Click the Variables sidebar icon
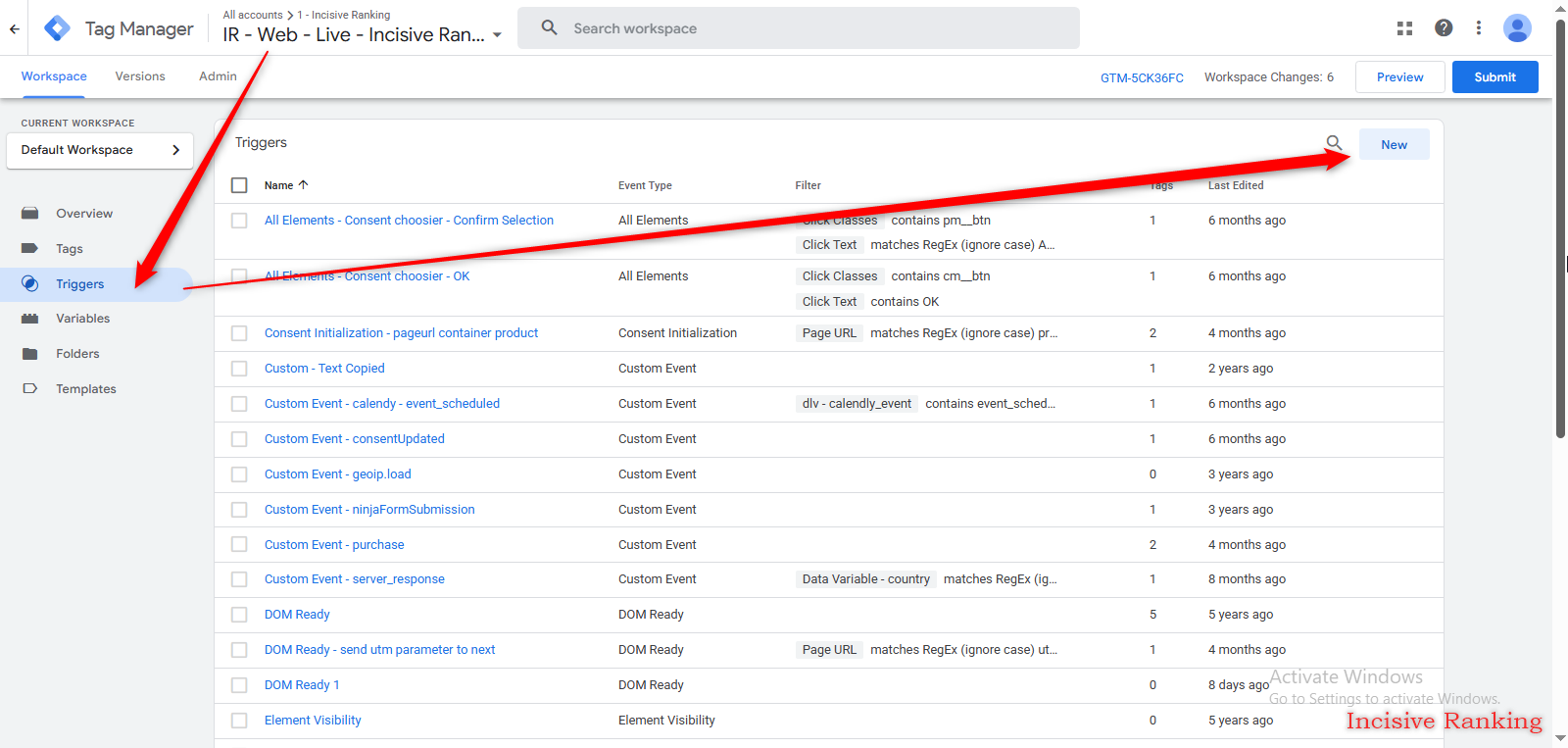This screenshot has height=748, width=1568. [x=30, y=319]
